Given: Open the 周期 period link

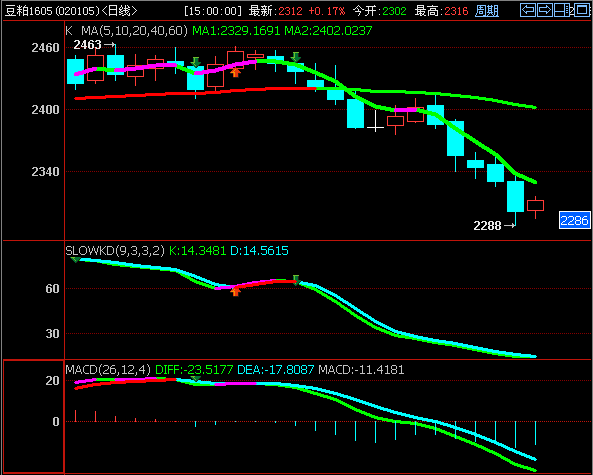Looking at the screenshot, I should click(487, 11).
